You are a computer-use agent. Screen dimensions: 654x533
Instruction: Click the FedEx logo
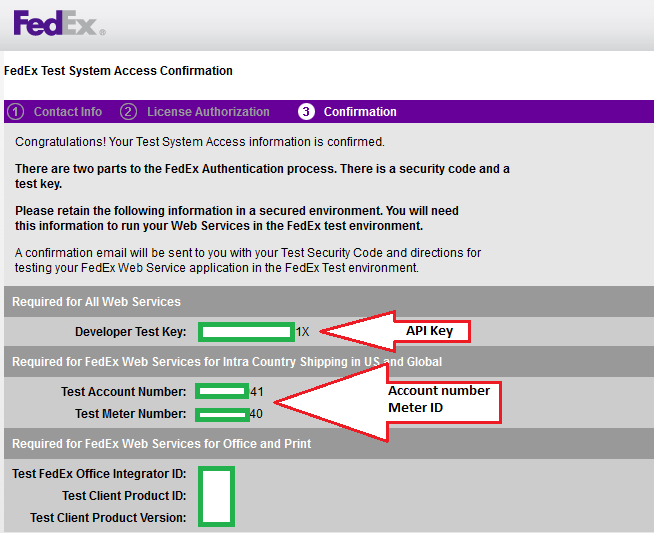tap(59, 23)
